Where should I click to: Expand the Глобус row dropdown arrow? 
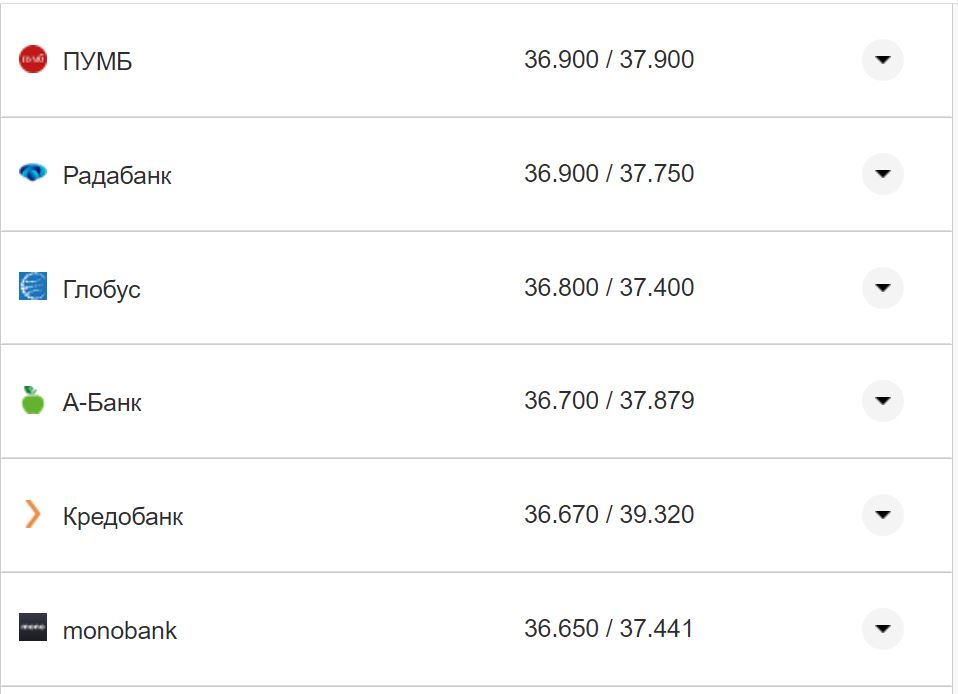[x=882, y=288]
